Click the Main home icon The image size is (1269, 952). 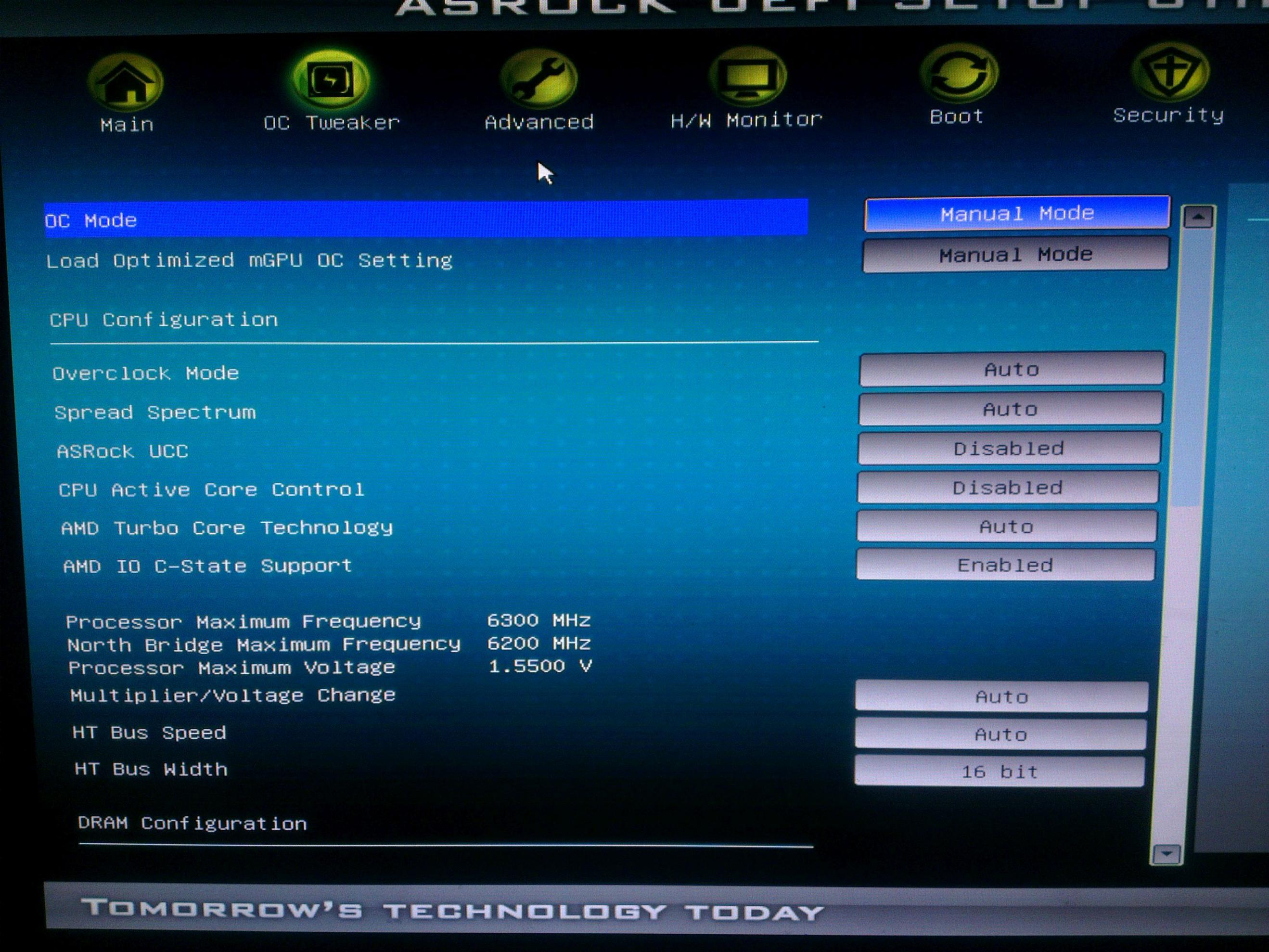tap(126, 82)
